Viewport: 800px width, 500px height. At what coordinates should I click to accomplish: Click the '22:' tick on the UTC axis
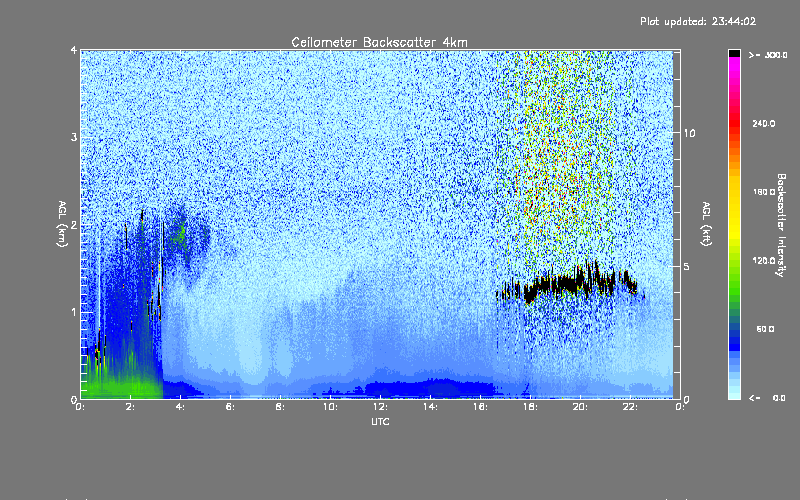pyautogui.click(x=630, y=407)
